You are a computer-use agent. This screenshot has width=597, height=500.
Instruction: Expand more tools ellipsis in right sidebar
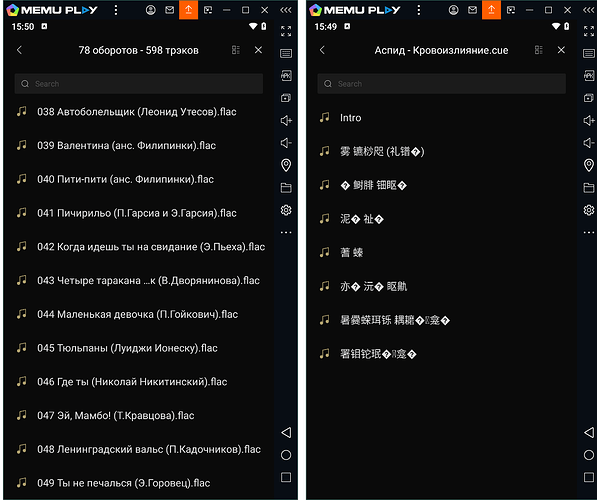[x=589, y=232]
